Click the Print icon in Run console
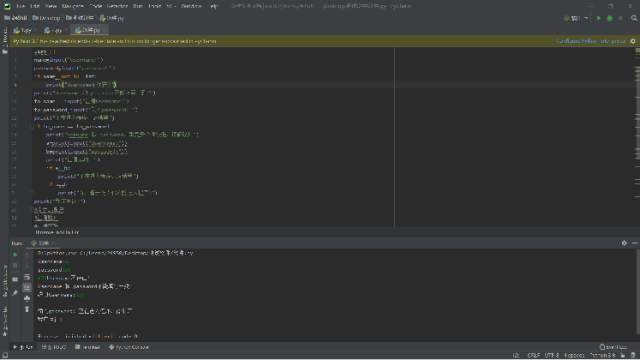The height and width of the screenshot is (360, 640). coord(27,298)
